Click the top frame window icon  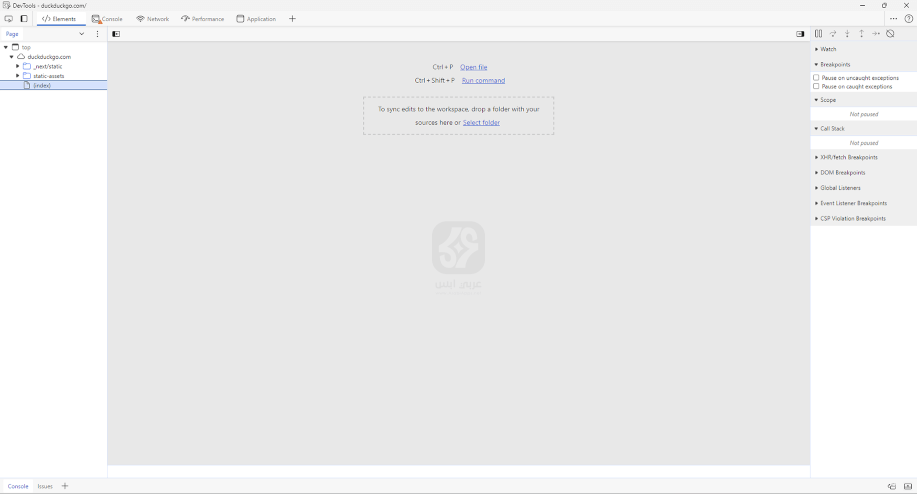(x=15, y=47)
